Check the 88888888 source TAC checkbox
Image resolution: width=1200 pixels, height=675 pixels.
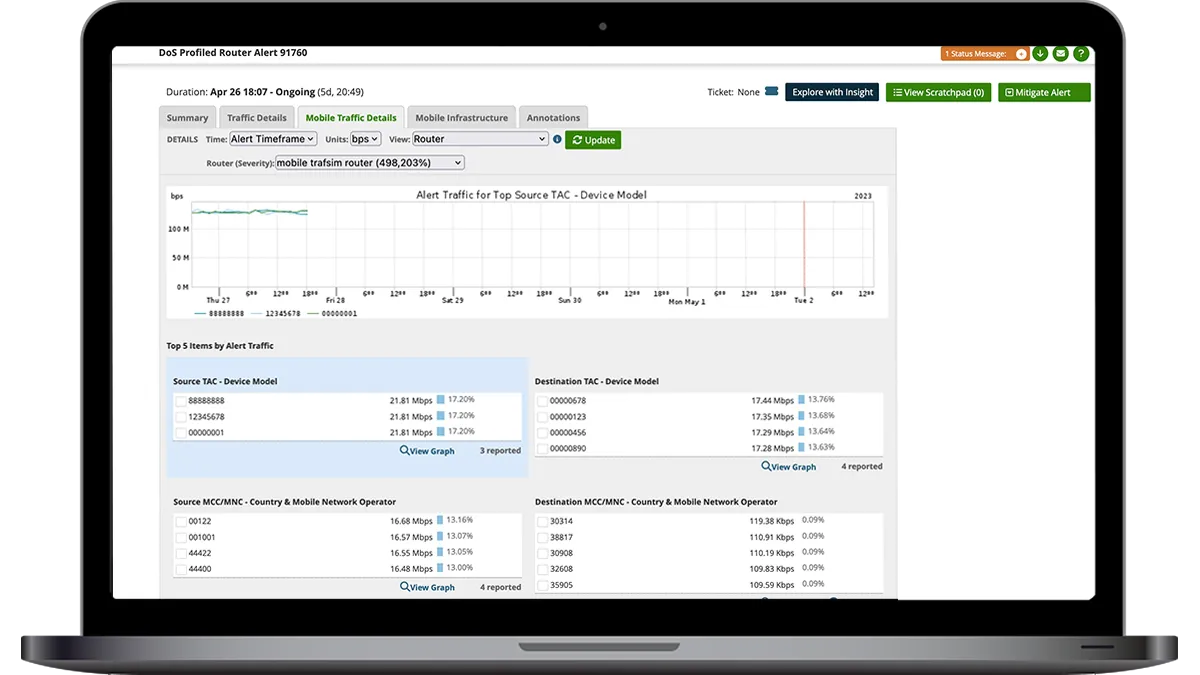tap(181, 401)
